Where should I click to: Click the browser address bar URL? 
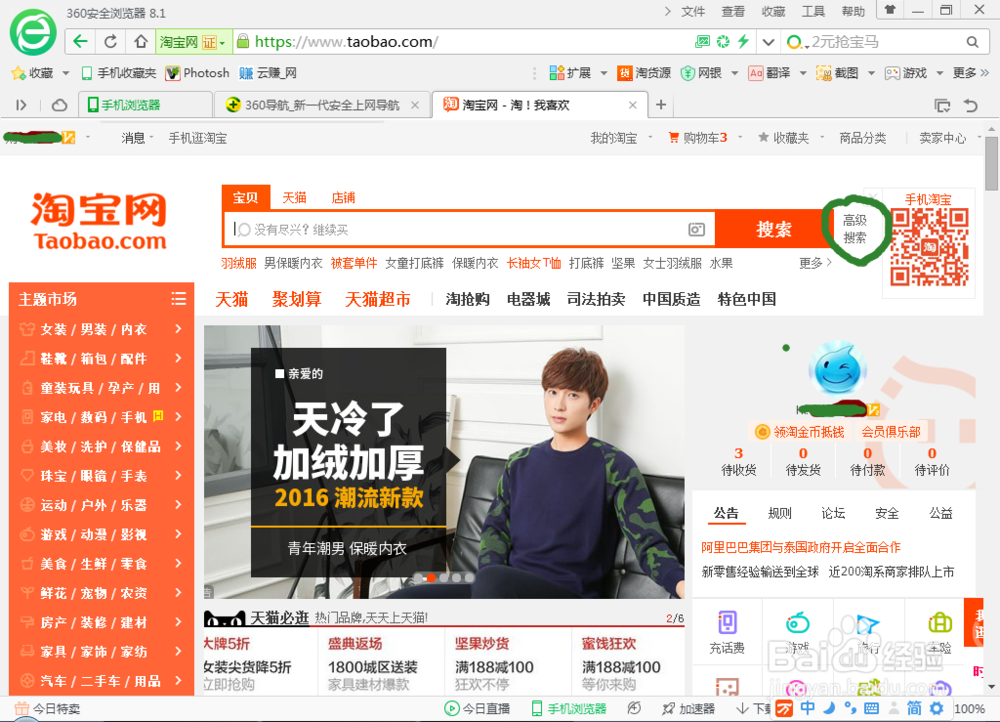(x=346, y=42)
